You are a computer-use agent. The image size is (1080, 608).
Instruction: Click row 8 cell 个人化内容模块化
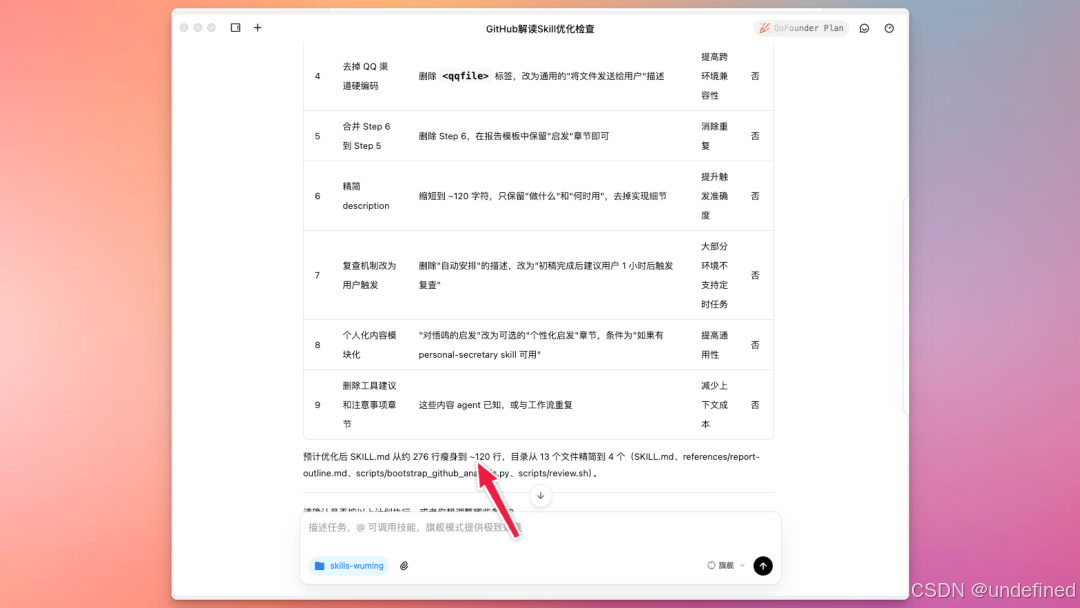click(x=369, y=345)
